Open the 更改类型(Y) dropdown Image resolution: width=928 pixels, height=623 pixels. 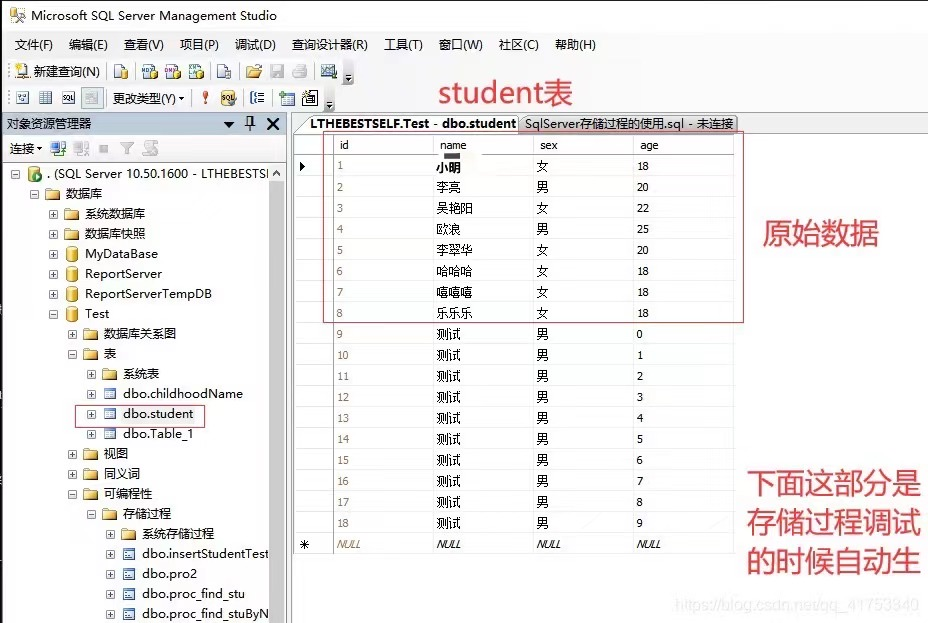click(x=148, y=98)
